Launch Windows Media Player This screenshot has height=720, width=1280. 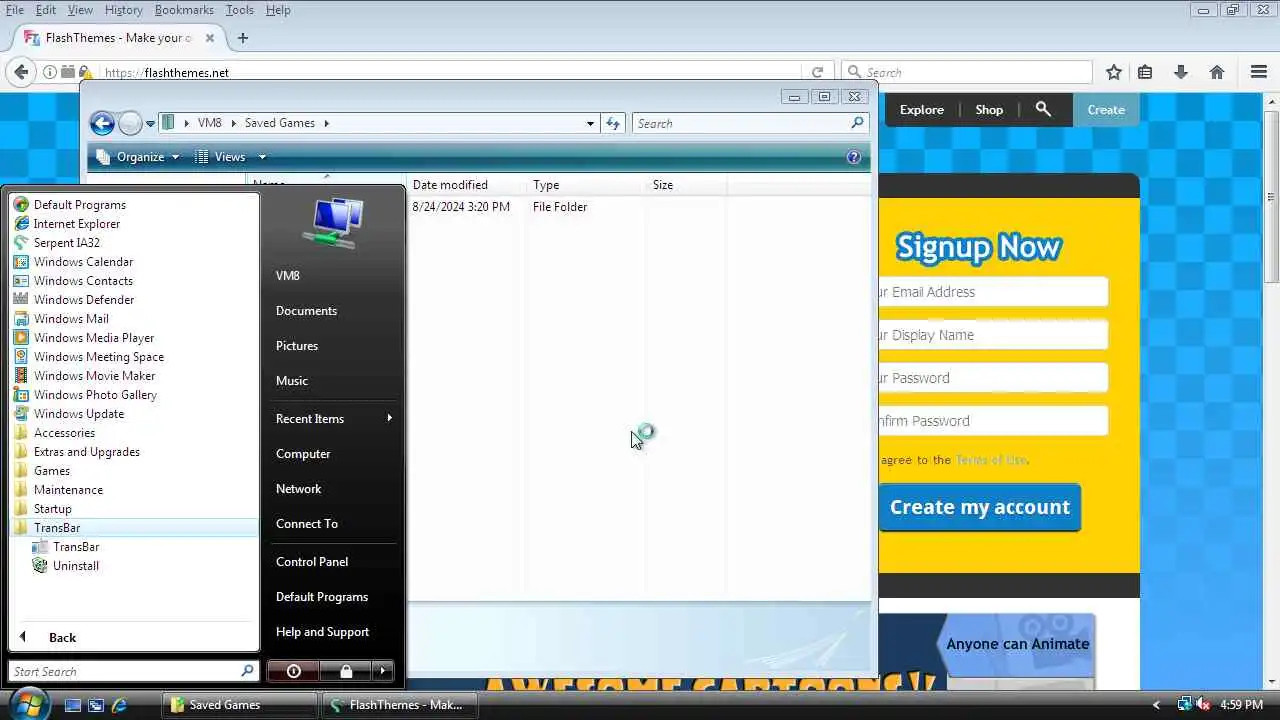pyautogui.click(x=93, y=338)
